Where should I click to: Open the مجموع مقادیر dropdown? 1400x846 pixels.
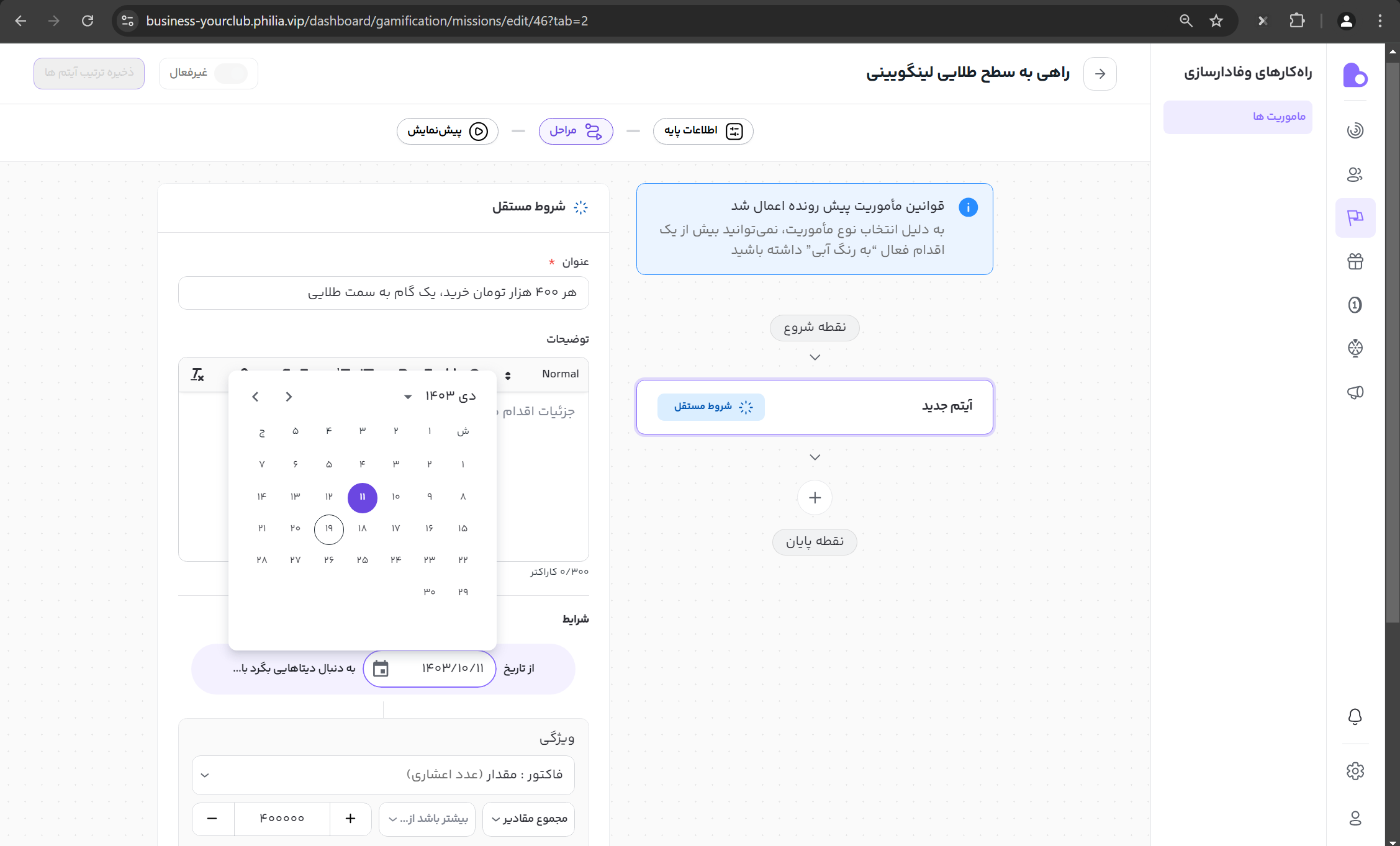tap(528, 819)
